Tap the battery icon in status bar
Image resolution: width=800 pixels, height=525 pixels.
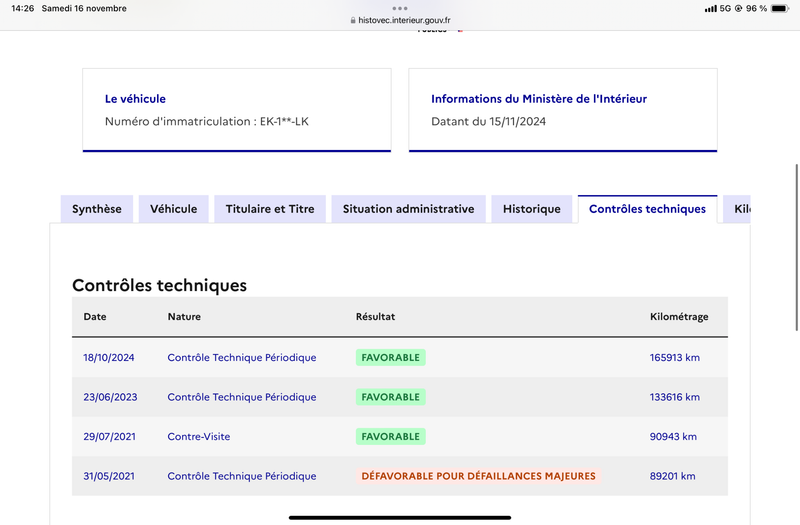pyautogui.click(x=780, y=8)
